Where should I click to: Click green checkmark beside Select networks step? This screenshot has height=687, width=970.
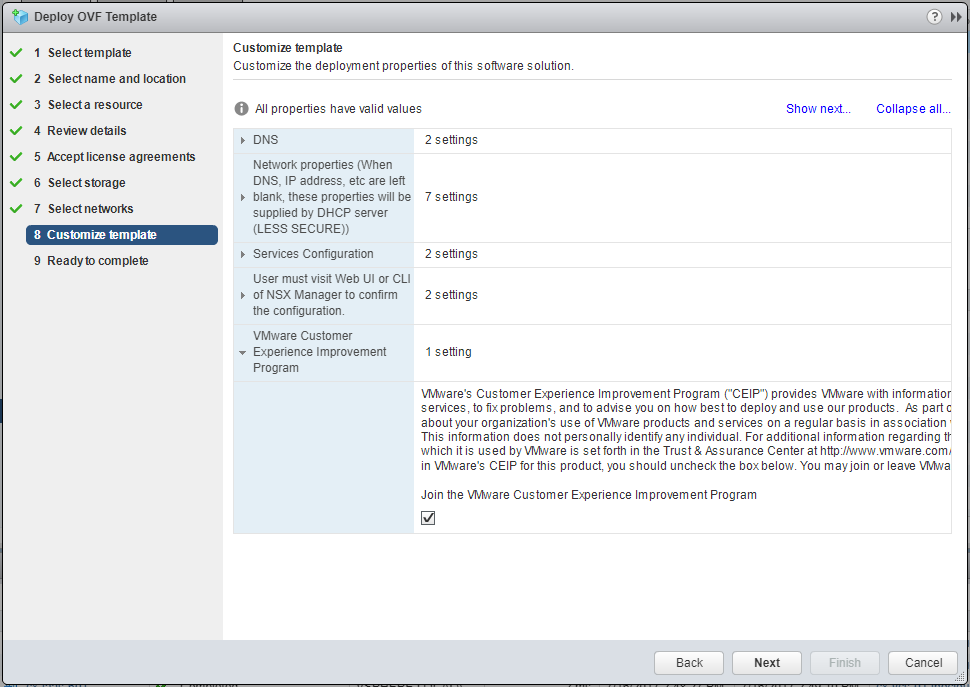[16, 209]
